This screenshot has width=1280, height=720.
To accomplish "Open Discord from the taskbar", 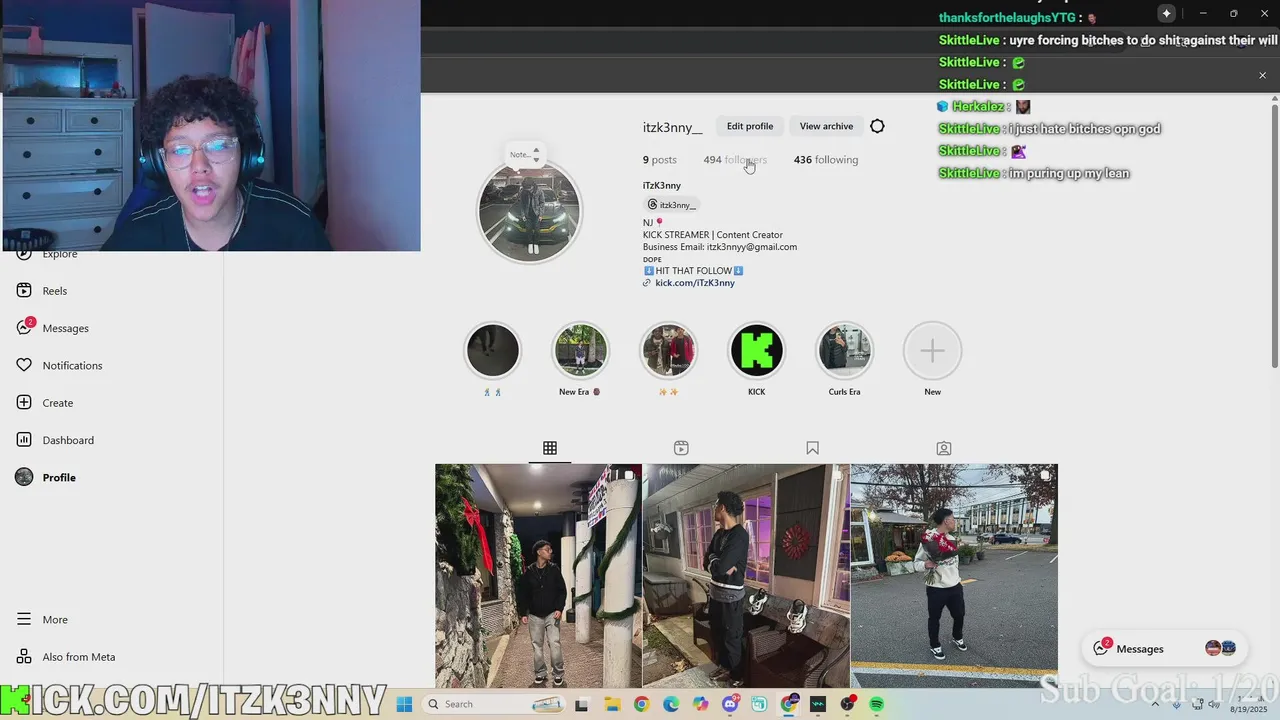I will point(730,704).
